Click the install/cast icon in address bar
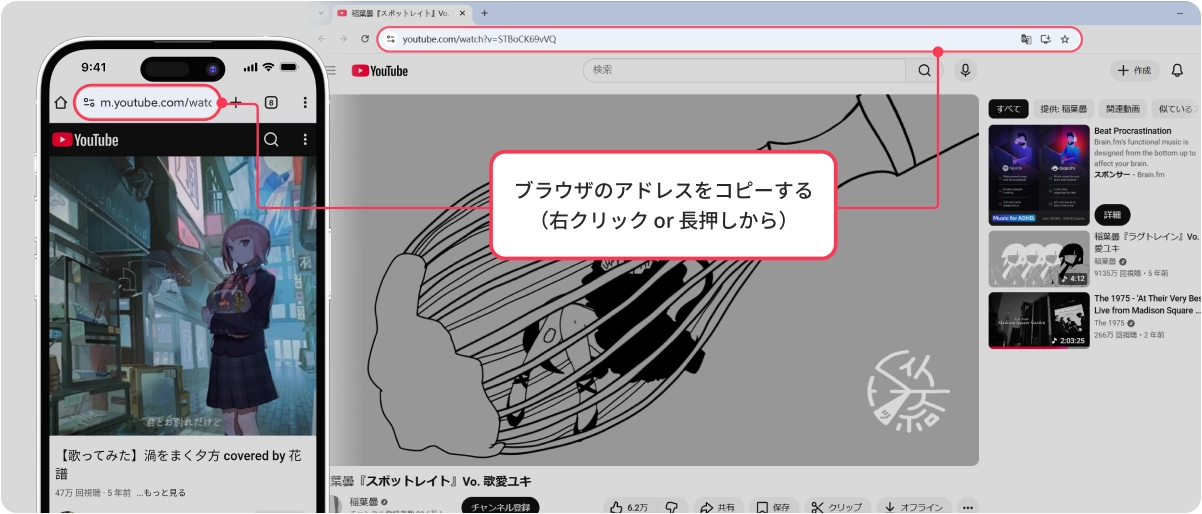Viewport: 1202px width, 514px height. tap(1046, 39)
